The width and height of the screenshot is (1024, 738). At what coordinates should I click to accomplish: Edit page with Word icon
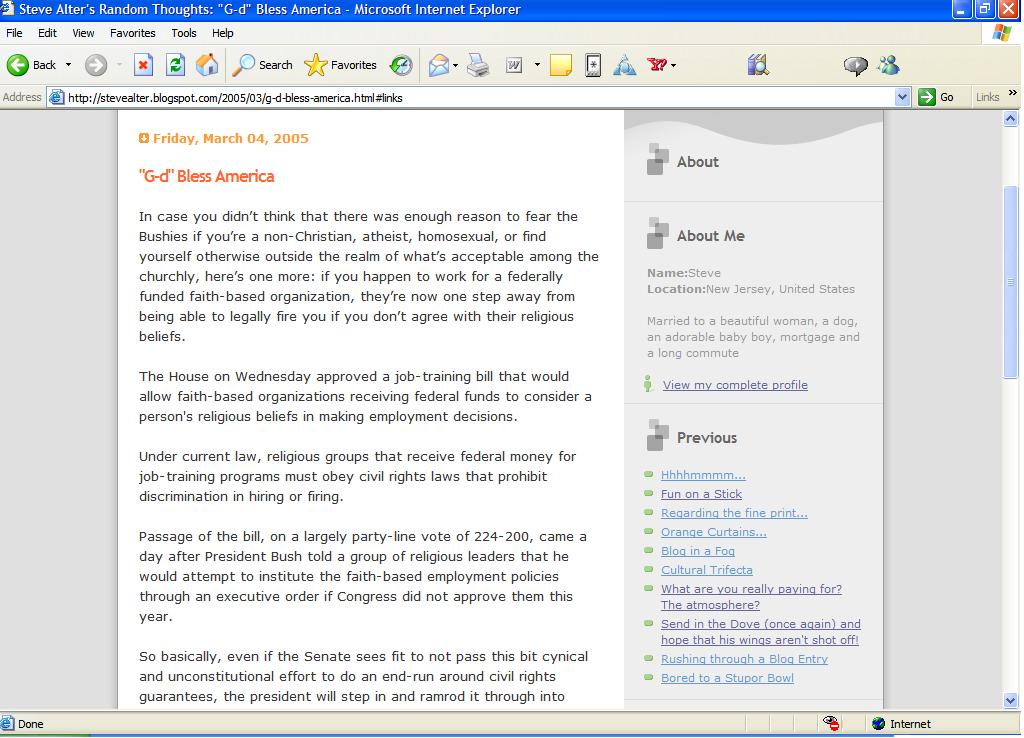pyautogui.click(x=514, y=65)
